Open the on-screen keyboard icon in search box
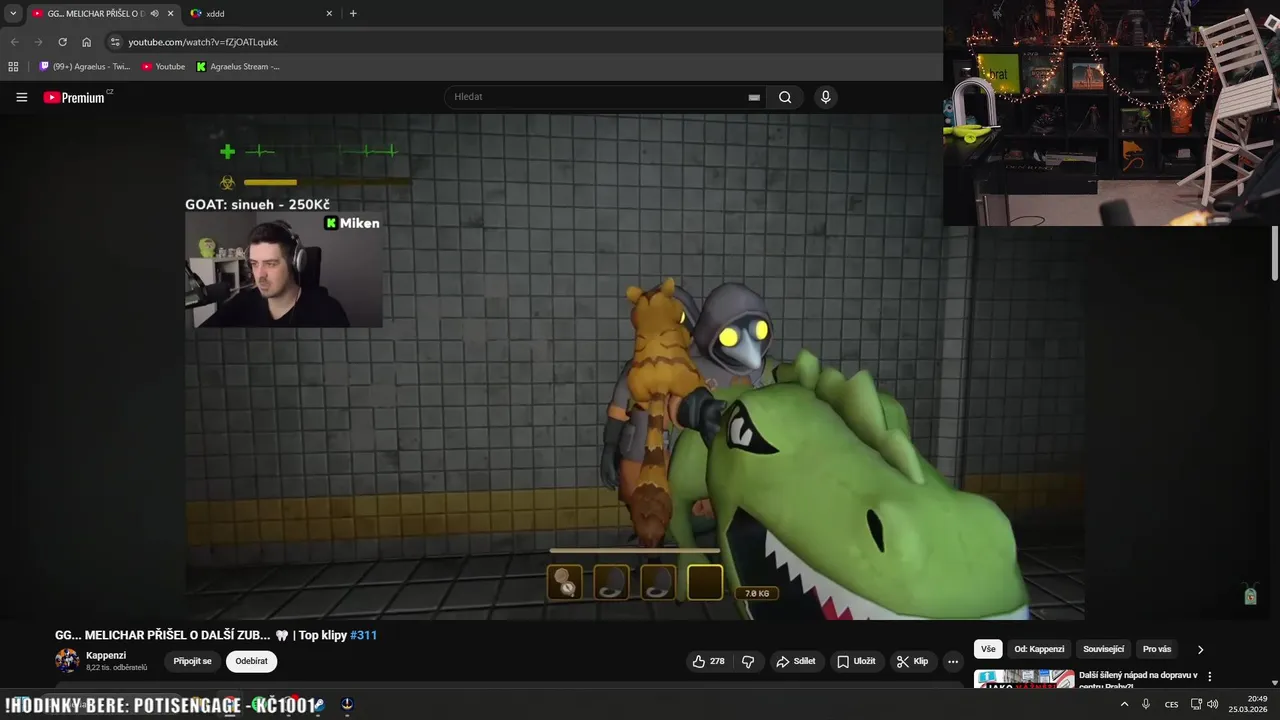 click(754, 97)
